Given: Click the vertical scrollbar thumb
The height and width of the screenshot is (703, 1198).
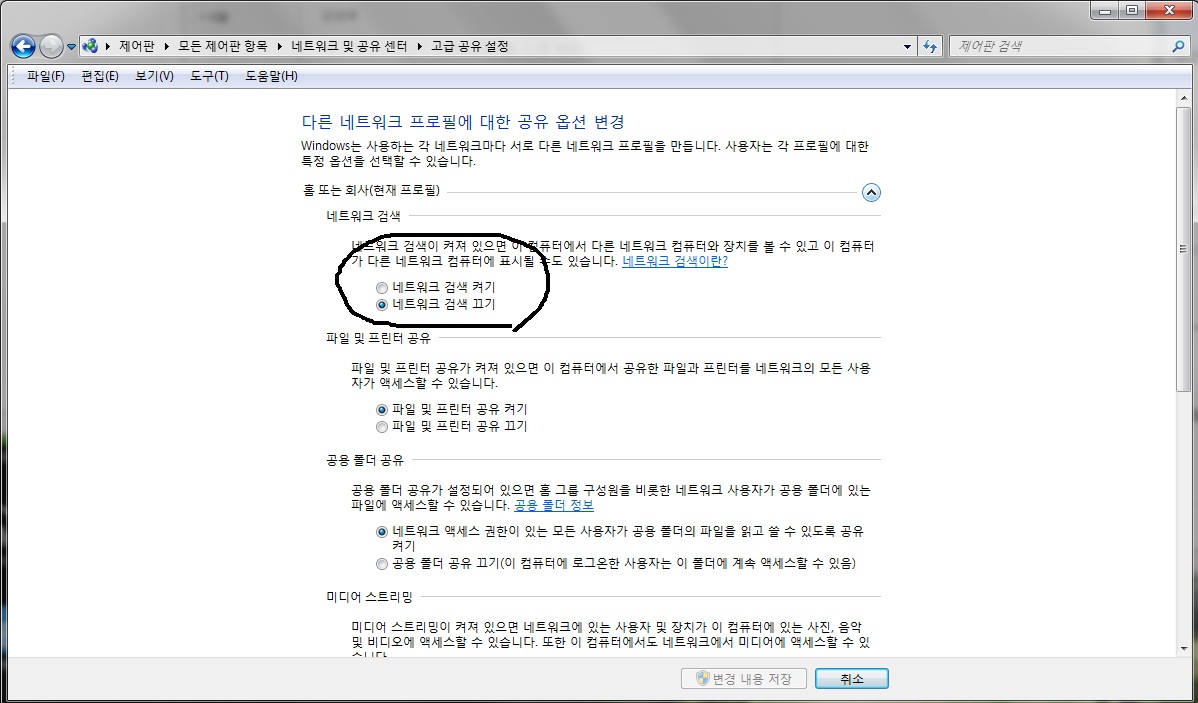Looking at the screenshot, I should tap(1183, 249).
